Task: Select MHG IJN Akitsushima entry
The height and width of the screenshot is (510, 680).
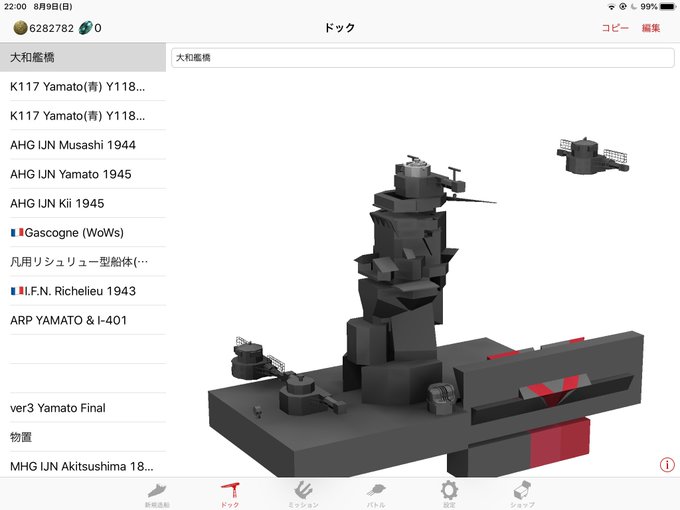Action: pyautogui.click(x=83, y=465)
